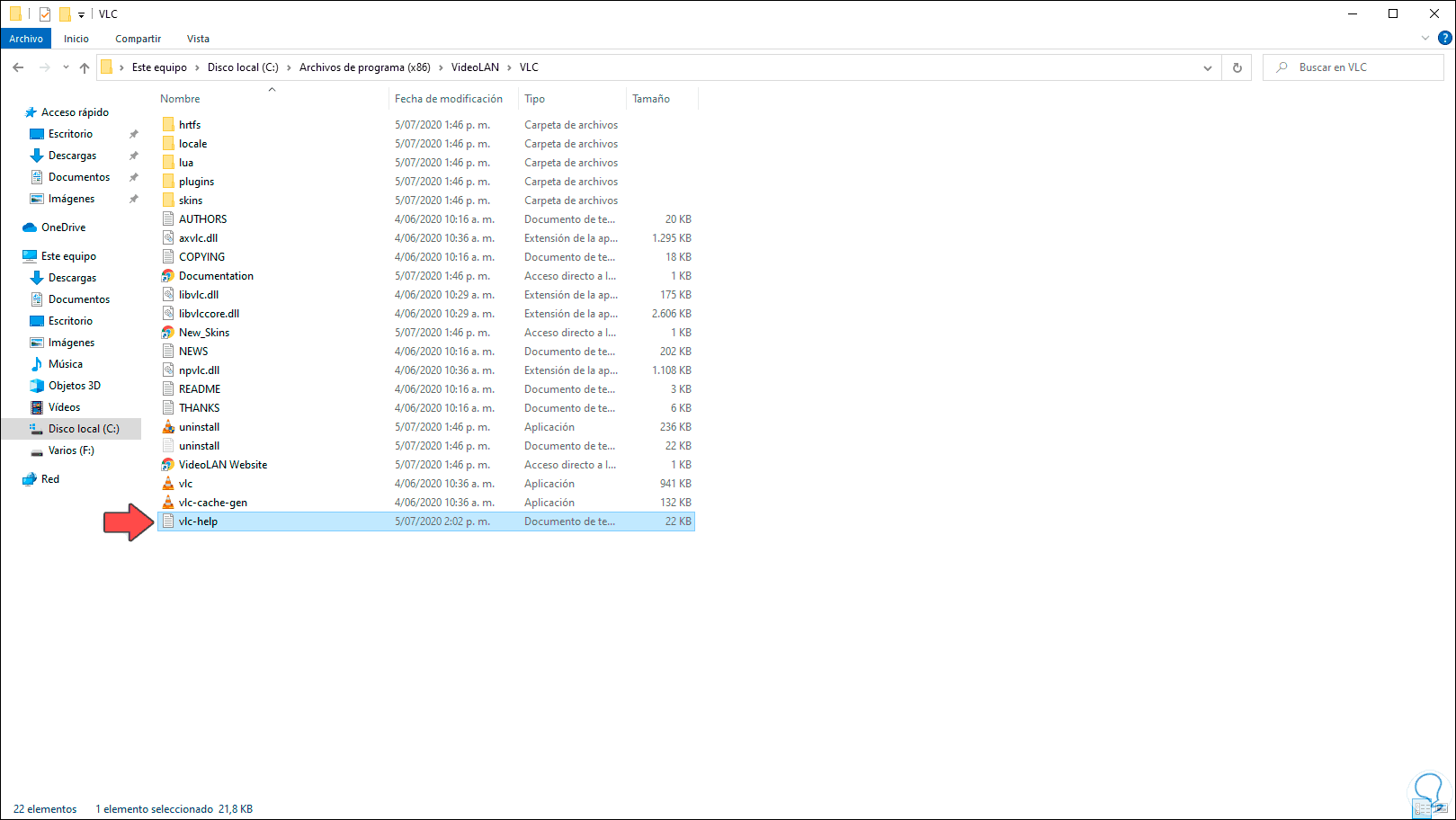Select Disco local (C:) in navigation pane
This screenshot has height=820, width=1456.
84,429
